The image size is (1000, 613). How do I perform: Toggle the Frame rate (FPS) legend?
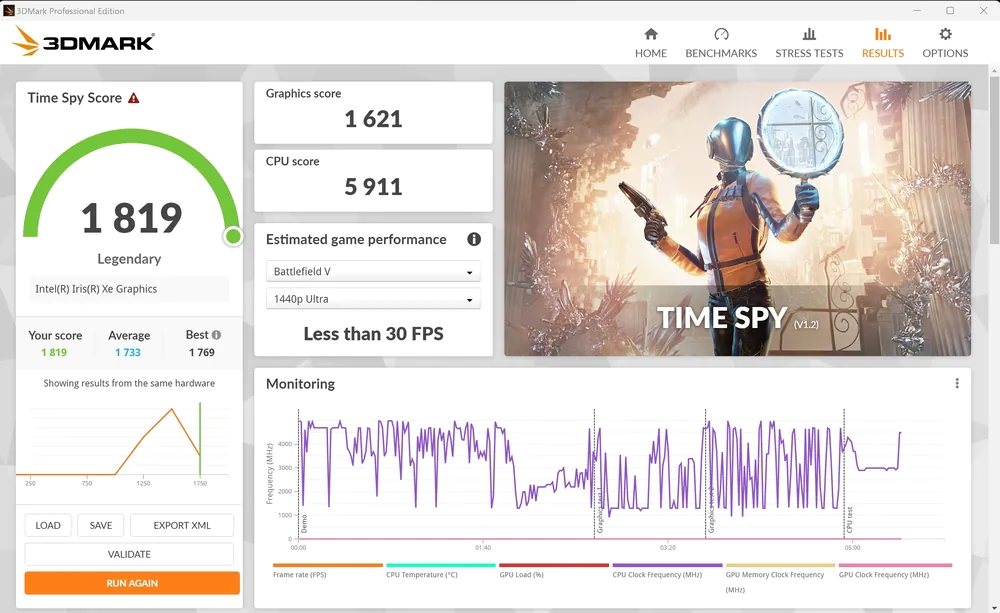tap(328, 570)
